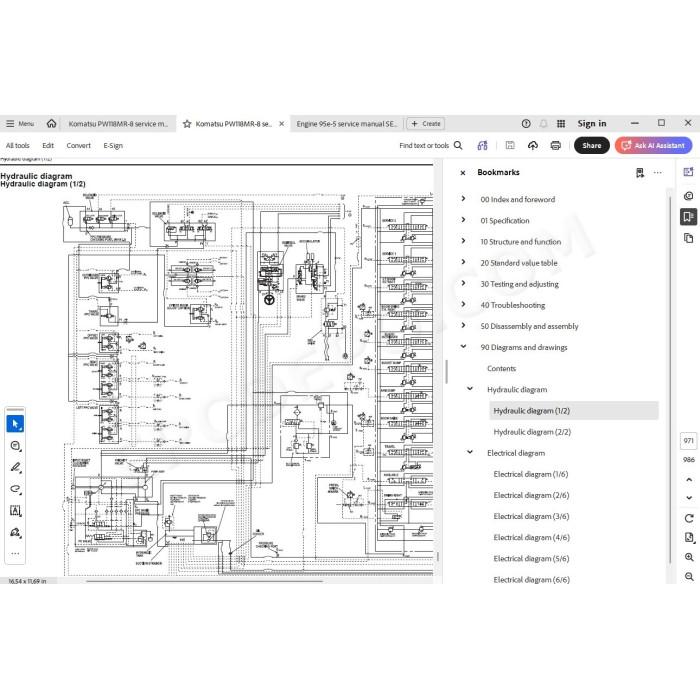The width and height of the screenshot is (700, 700).
Task: Open Electrical diagram (4/6) bookmark
Action: (531, 538)
